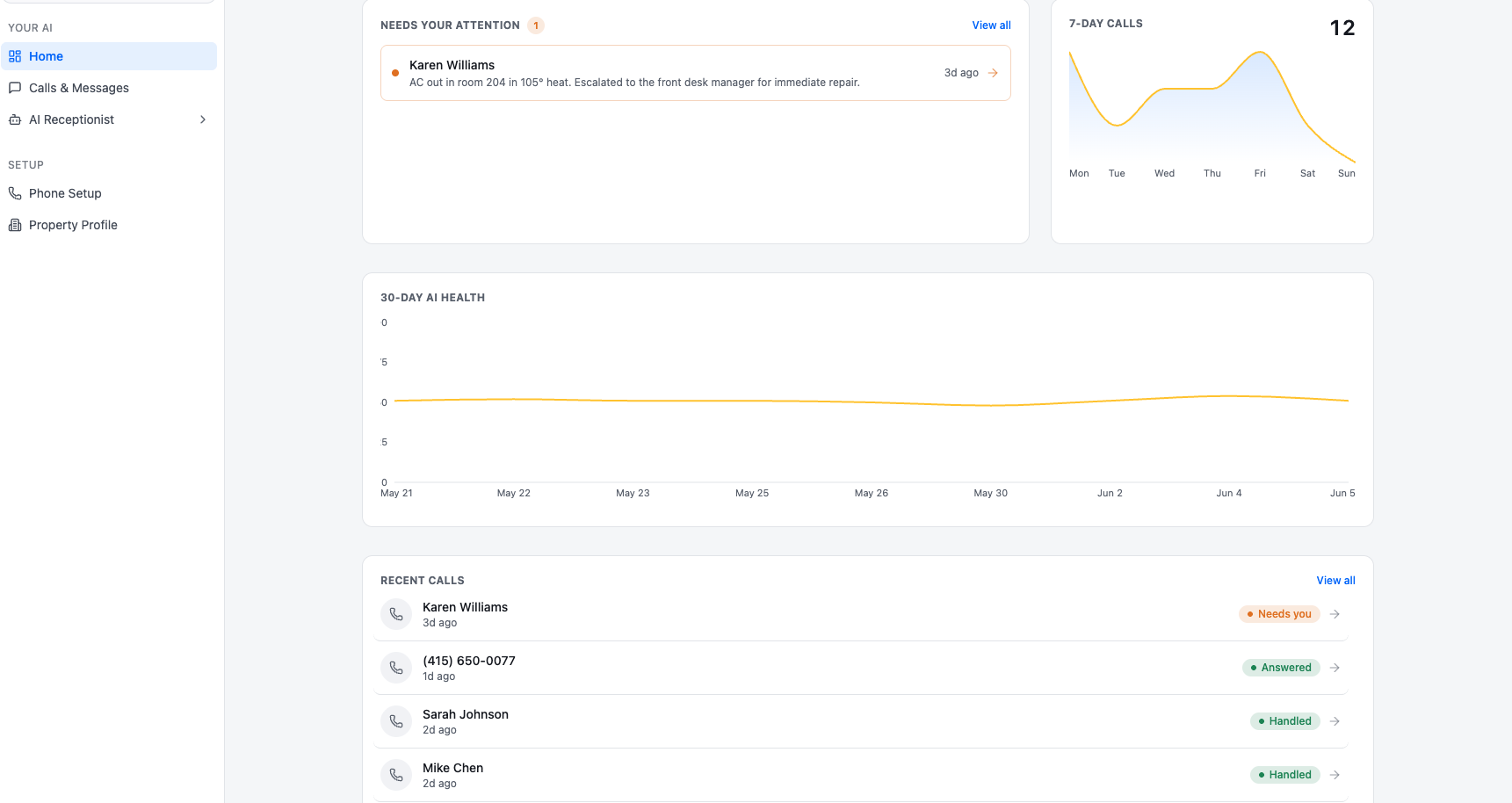The image size is (1512, 803).
Task: Open the Karen Williams attention card
Action: 696,73
